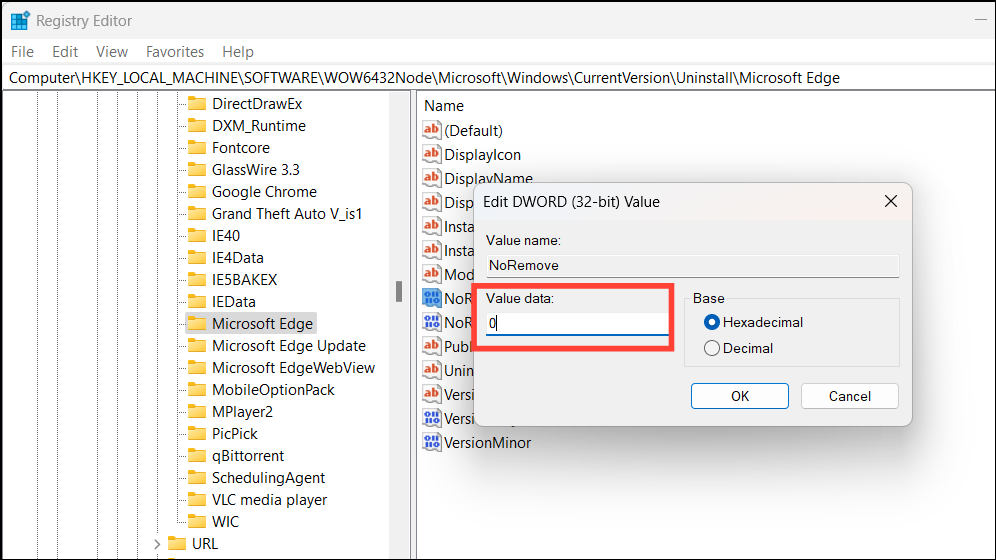Click the PicPick folder icon
Screen dimensions: 996x560
197,434
